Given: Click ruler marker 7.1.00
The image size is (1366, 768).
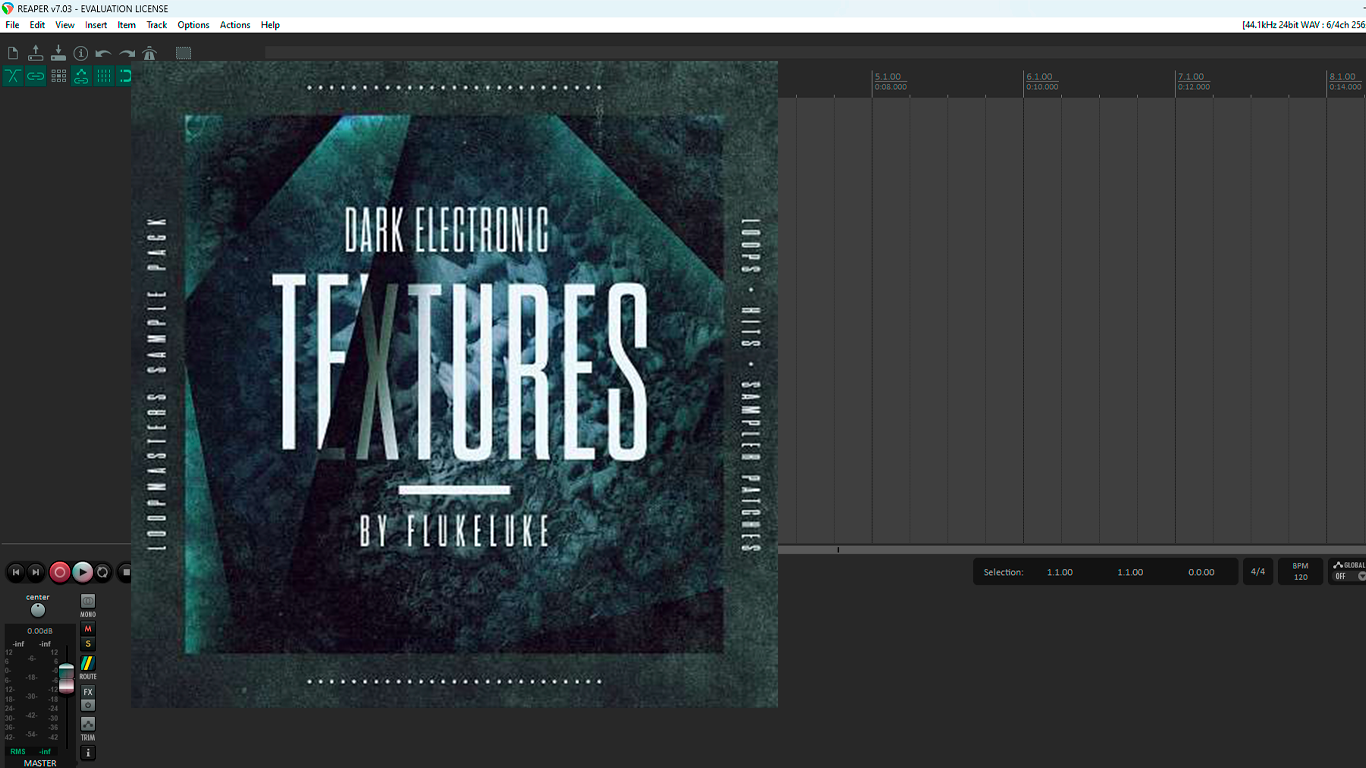Looking at the screenshot, I should (1191, 77).
